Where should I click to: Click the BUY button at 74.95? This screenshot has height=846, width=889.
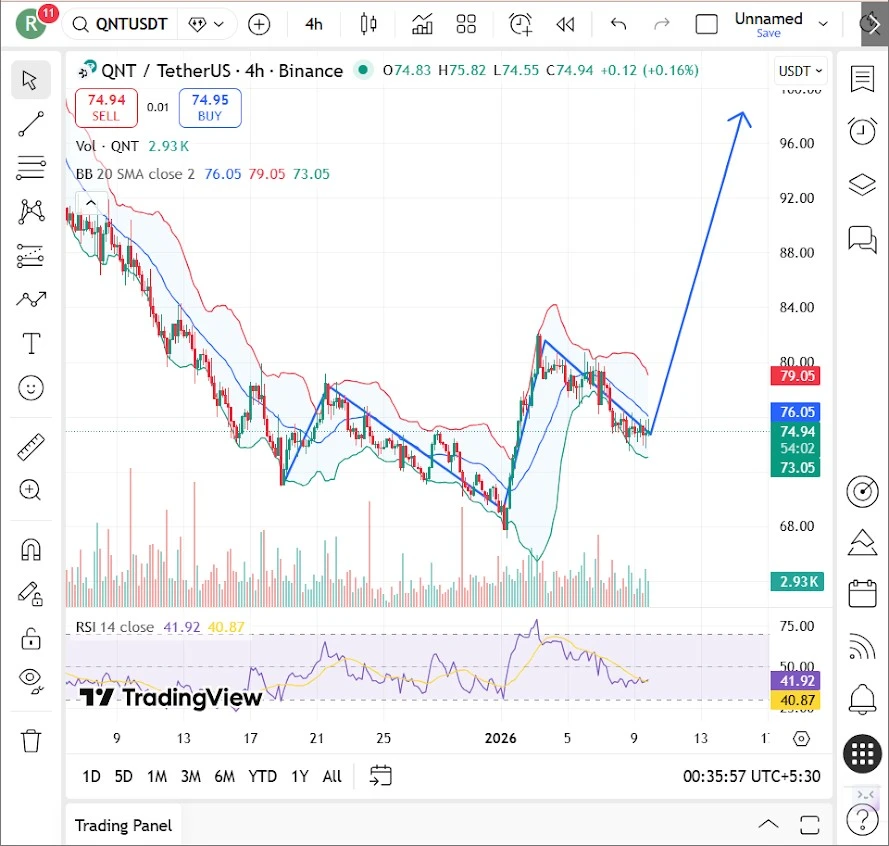[x=209, y=108]
